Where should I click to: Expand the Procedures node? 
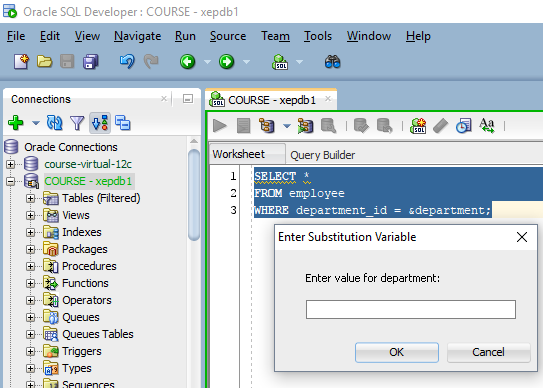pos(30,266)
